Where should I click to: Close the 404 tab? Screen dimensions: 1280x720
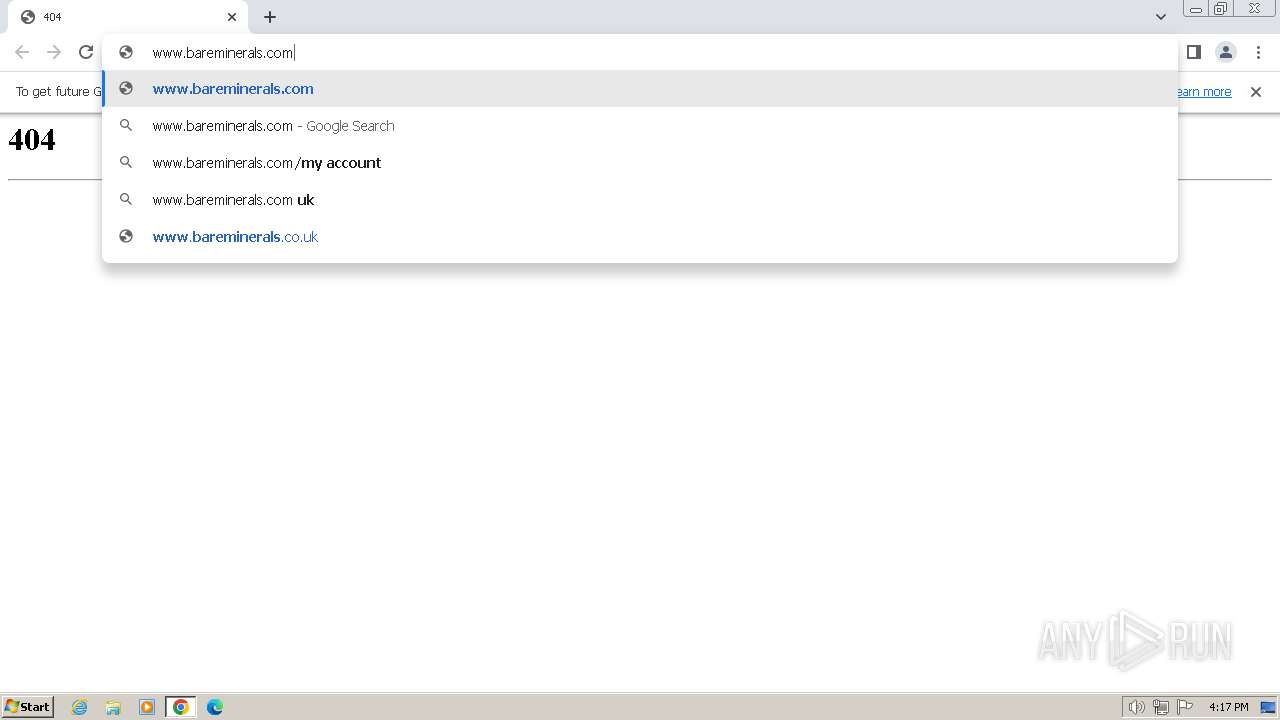(232, 17)
